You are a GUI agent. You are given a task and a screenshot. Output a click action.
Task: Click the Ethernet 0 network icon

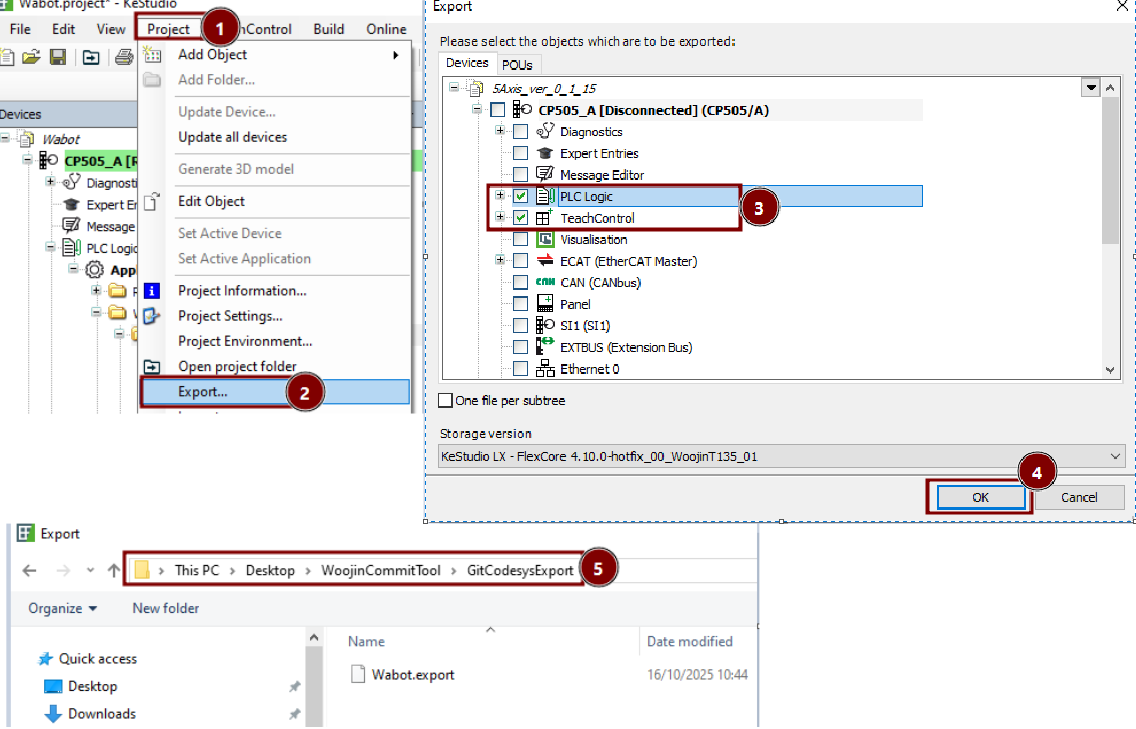(x=545, y=369)
